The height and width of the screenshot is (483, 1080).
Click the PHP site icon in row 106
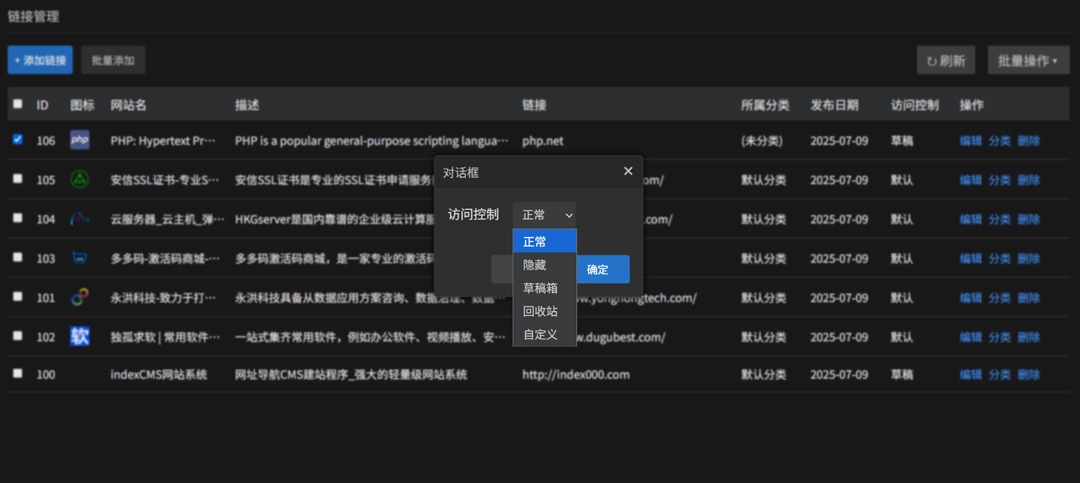[x=80, y=141]
